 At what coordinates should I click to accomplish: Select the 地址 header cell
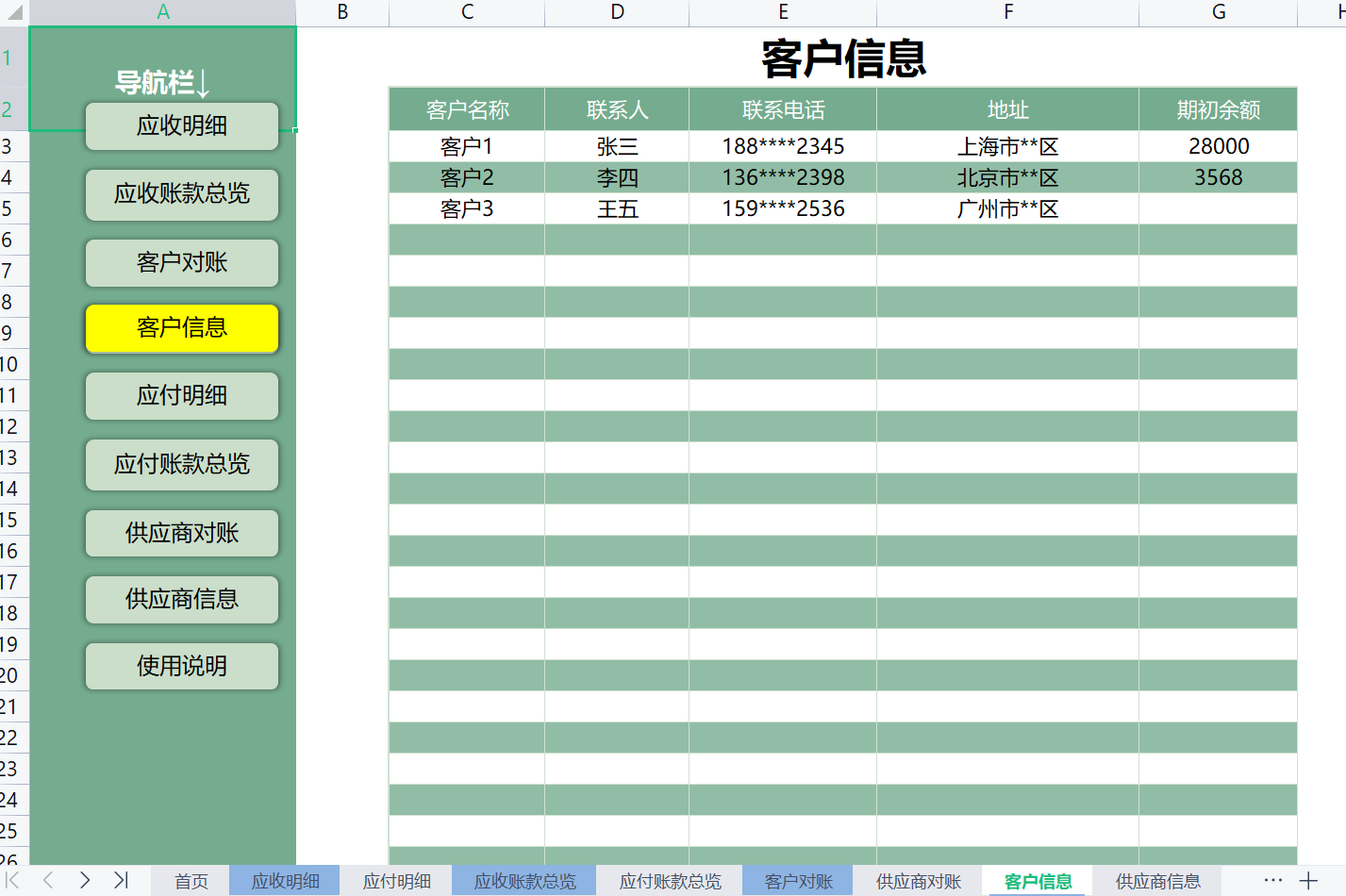[x=1007, y=109]
